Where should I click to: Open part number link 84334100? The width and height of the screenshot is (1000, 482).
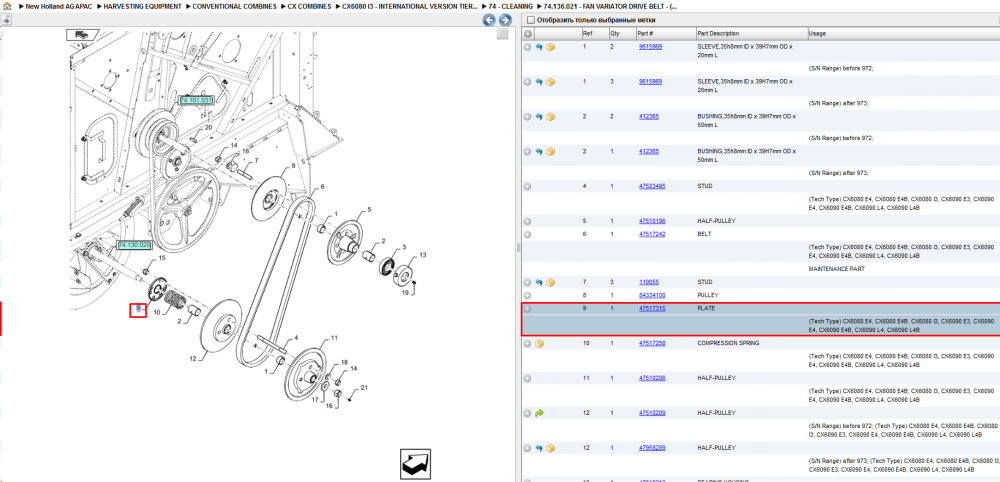click(652, 295)
